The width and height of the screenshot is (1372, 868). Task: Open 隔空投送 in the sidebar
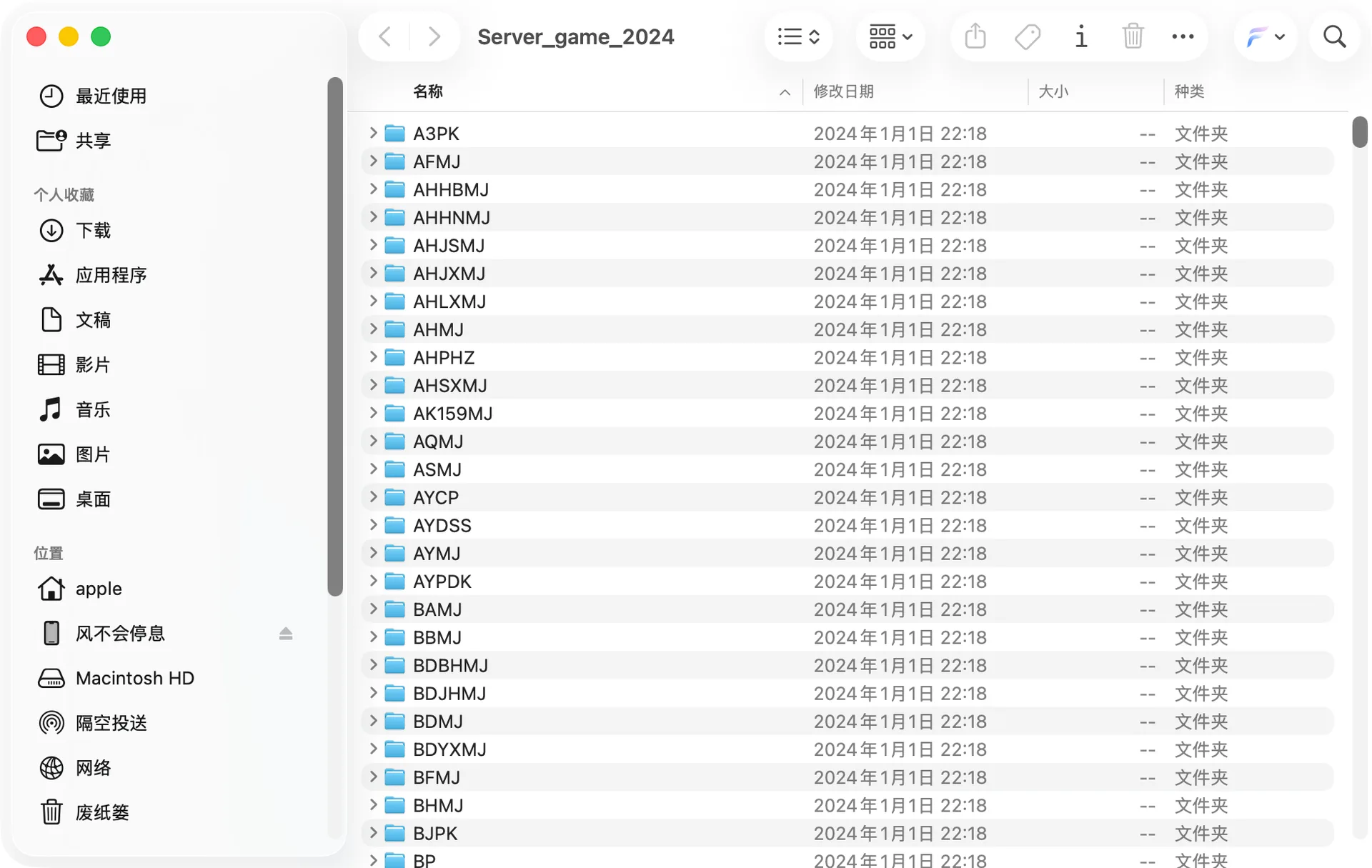pos(111,723)
